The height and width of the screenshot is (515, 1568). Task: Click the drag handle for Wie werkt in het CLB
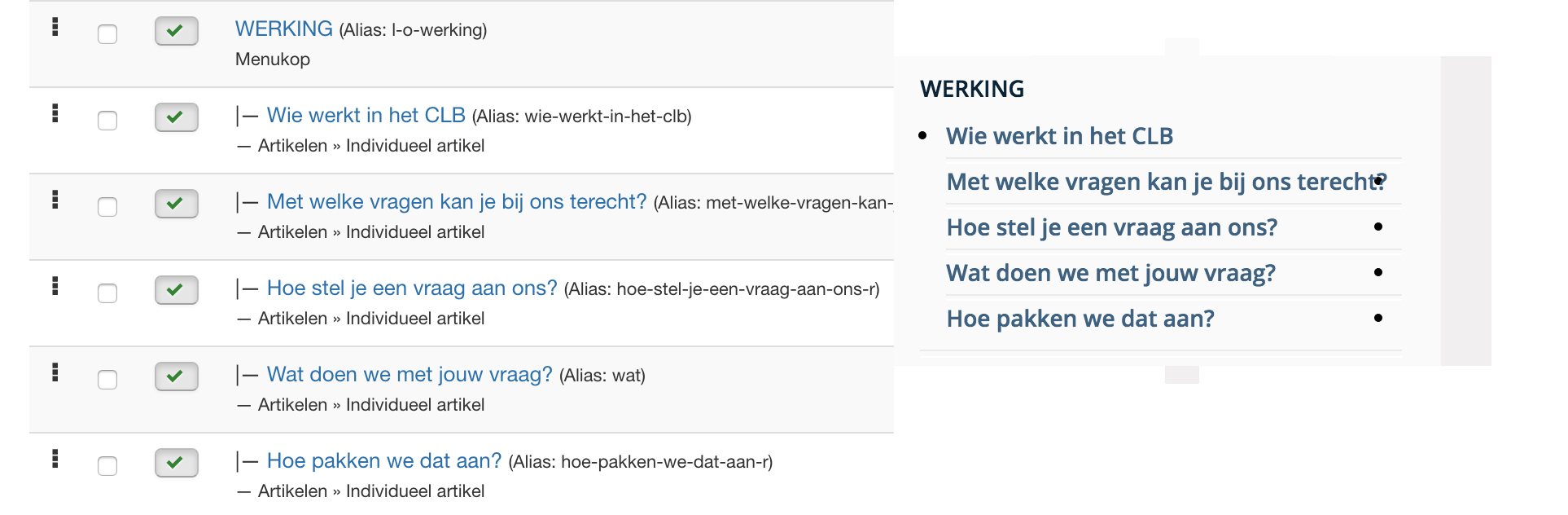(55, 113)
